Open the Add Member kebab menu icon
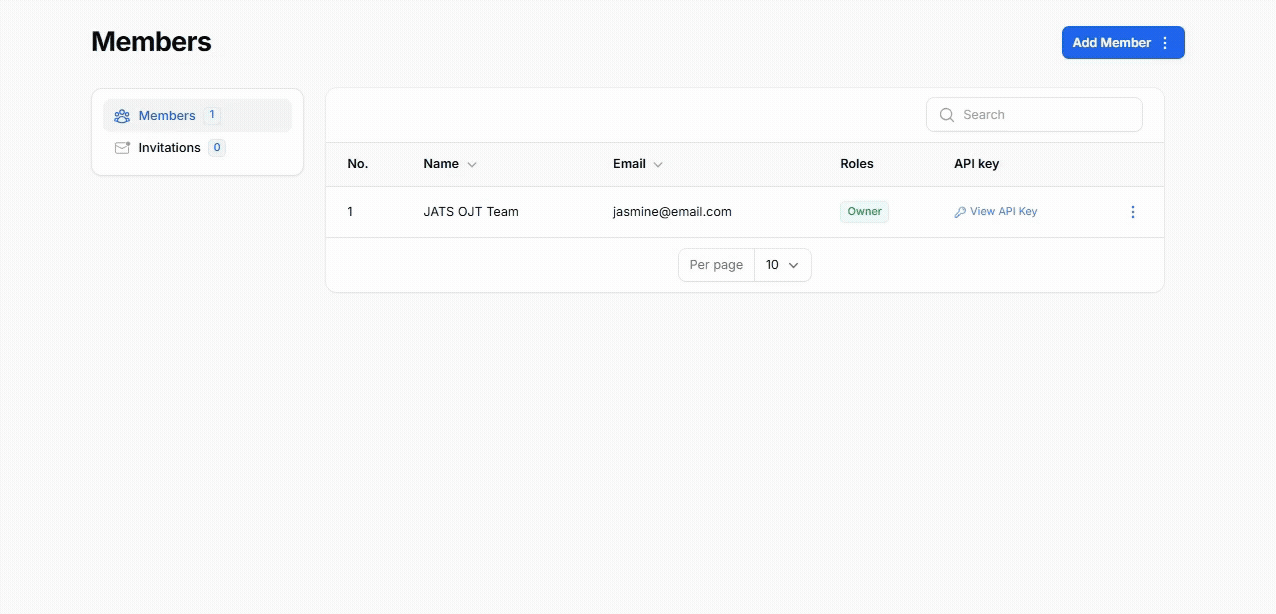Image resolution: width=1276 pixels, height=614 pixels. pos(1164,43)
